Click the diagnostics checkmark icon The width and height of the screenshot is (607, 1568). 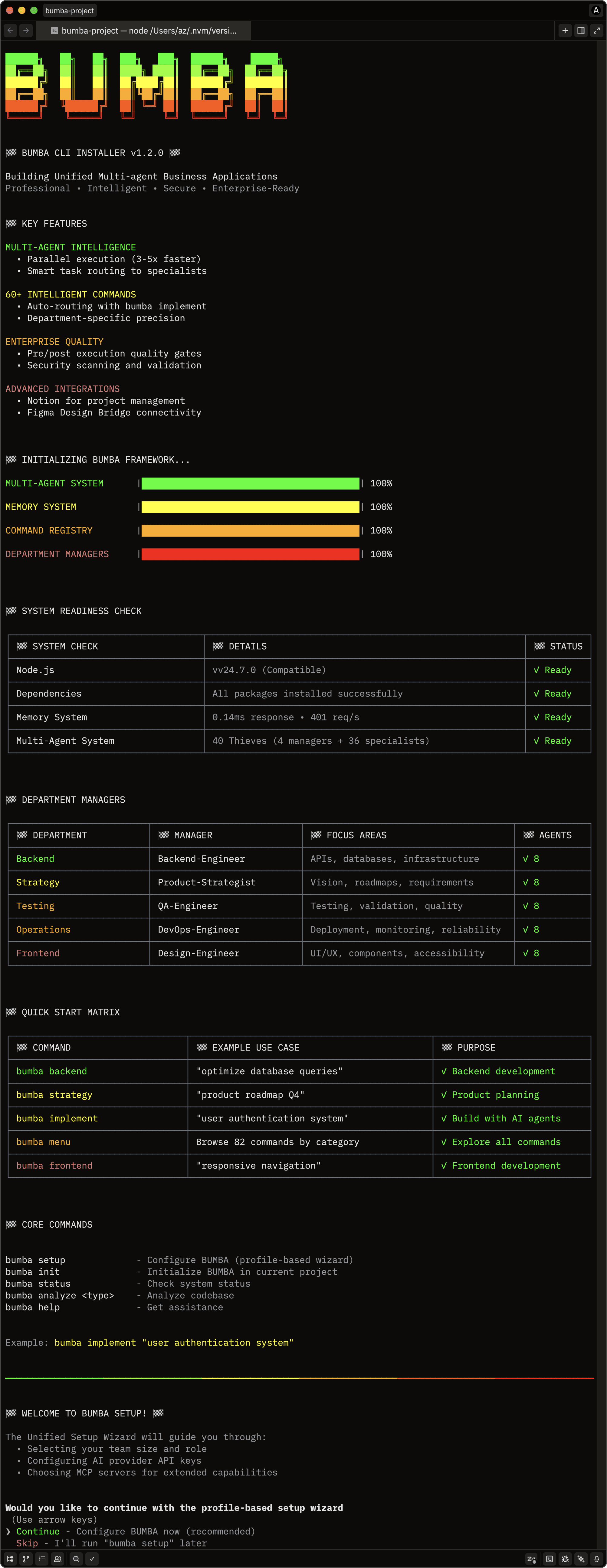point(92,1559)
